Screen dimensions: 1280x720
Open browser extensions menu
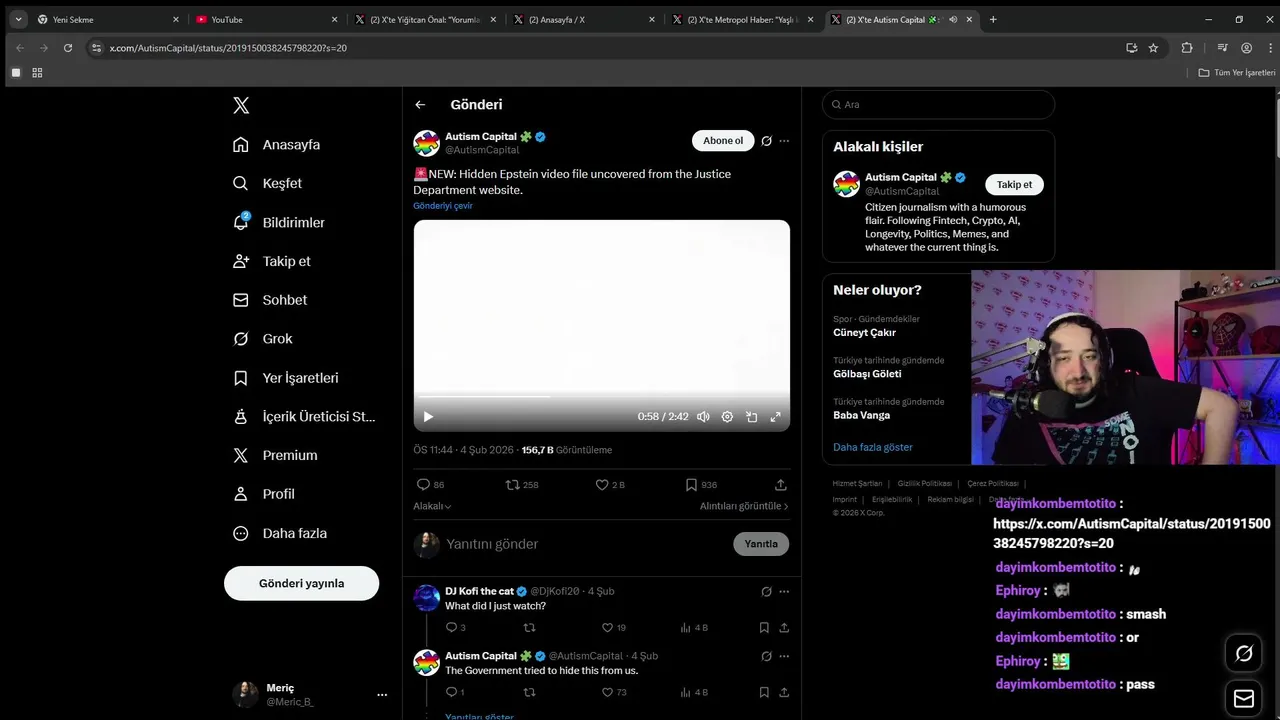1187,48
